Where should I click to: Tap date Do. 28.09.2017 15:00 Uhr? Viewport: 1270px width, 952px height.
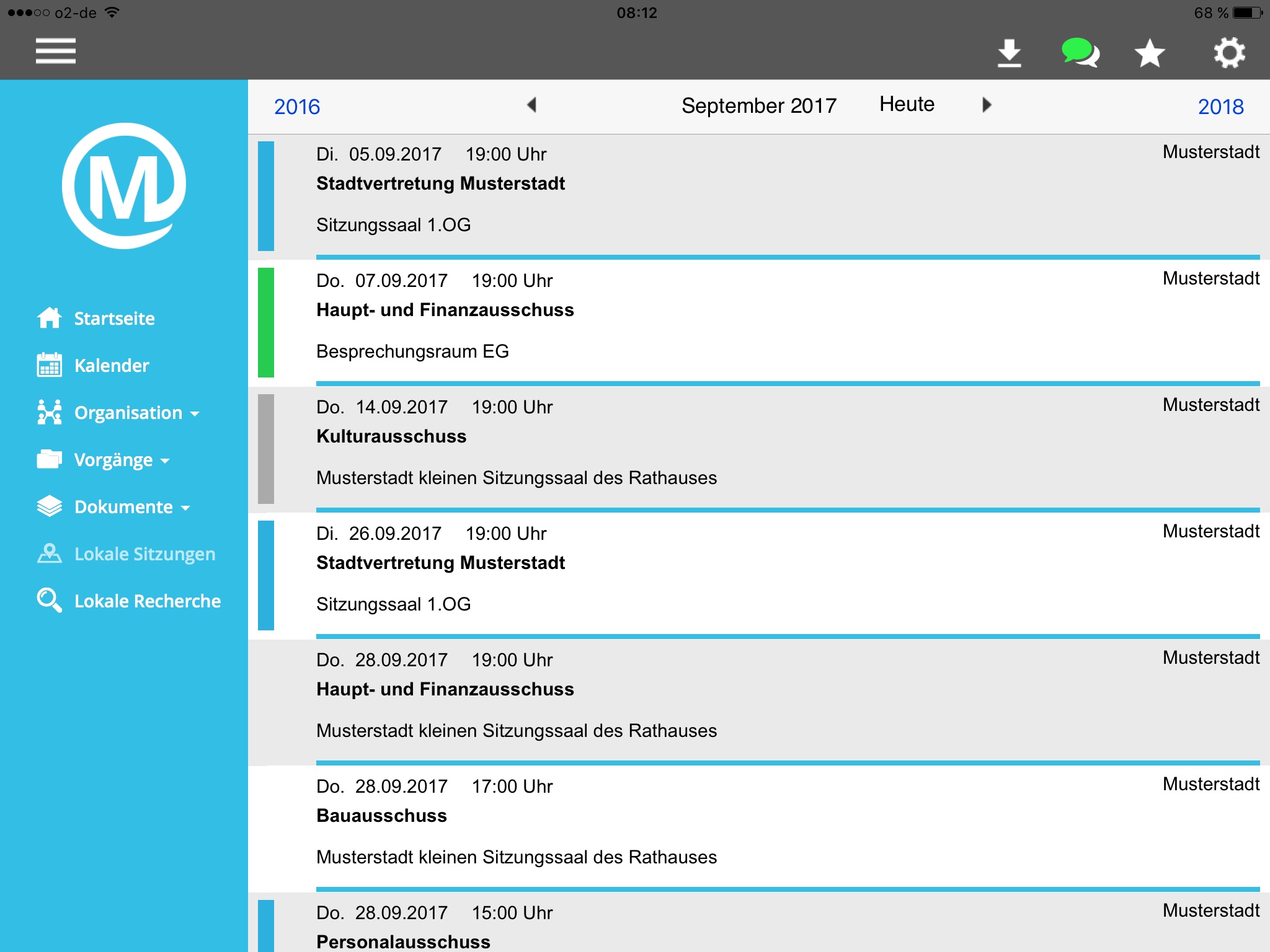434,913
